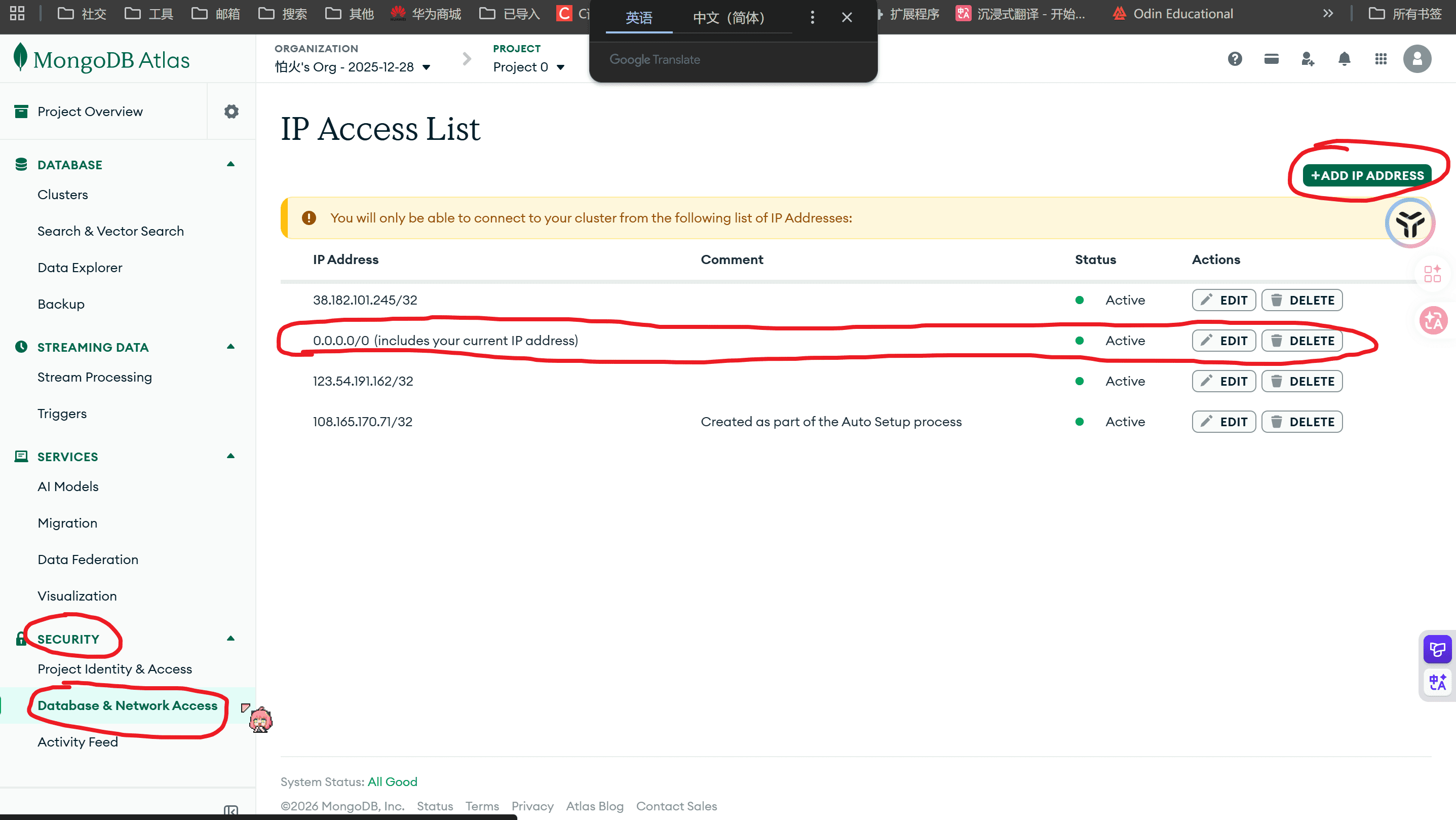Open Google Translate options three-dot menu
The height and width of the screenshot is (820, 1456).
[x=812, y=18]
